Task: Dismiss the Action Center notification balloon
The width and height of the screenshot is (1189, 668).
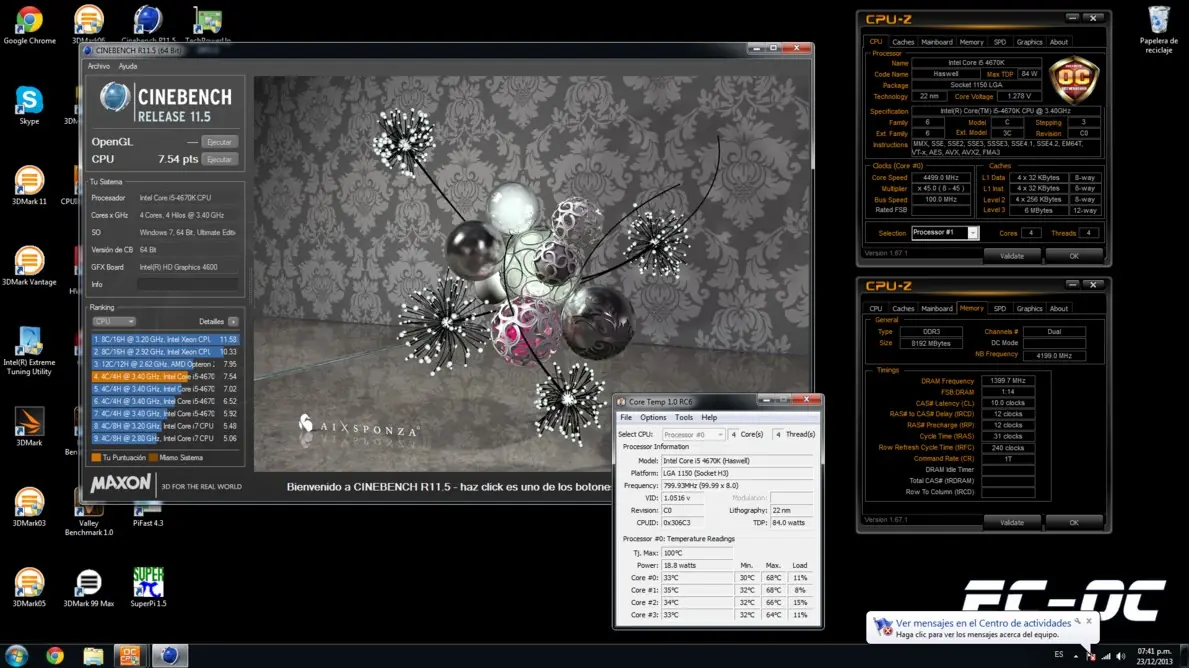Action: [x=1089, y=620]
